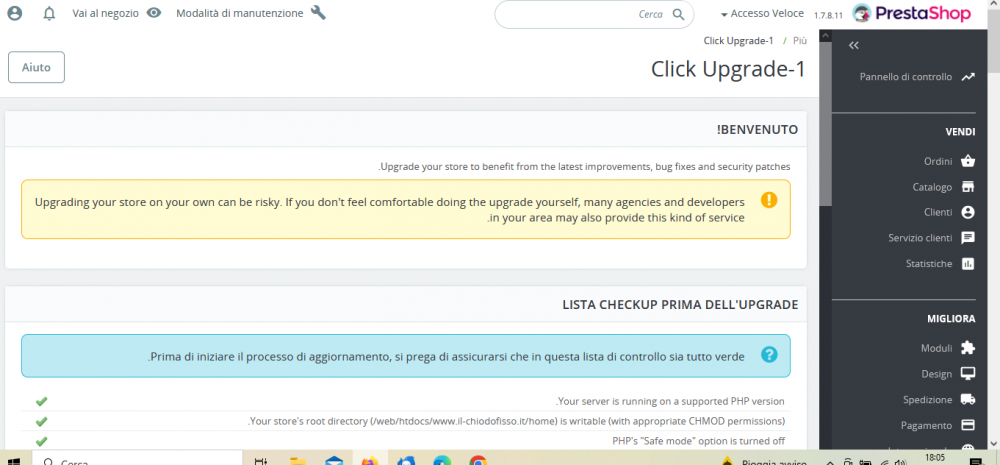Viewport: 1000px width, 465px height.
Task: Click the Aiuto button
Action: (36, 67)
